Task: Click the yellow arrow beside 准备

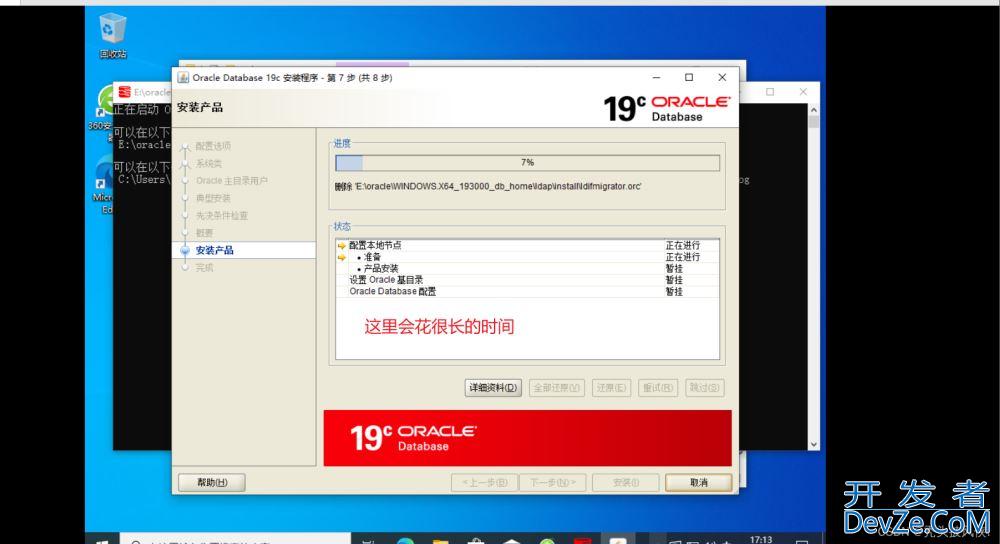Action: (342, 257)
